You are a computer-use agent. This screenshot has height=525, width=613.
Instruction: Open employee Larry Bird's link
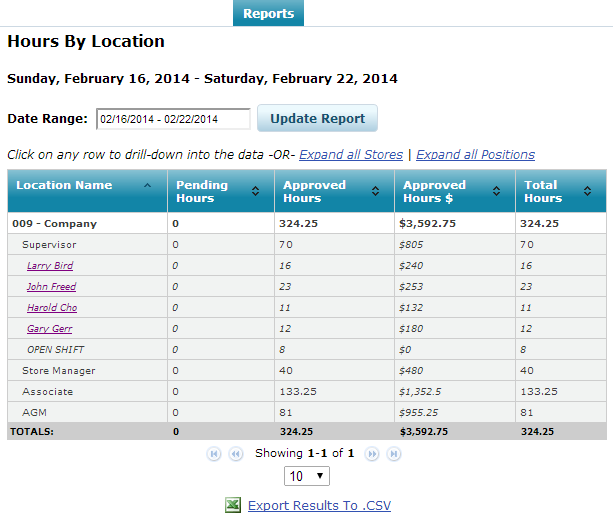tap(50, 266)
